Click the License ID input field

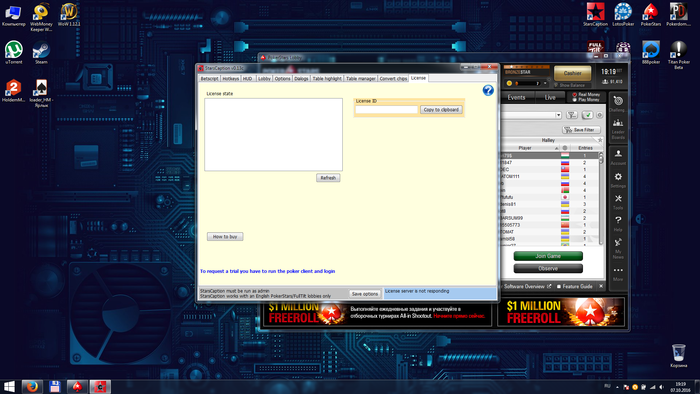[x=386, y=110]
